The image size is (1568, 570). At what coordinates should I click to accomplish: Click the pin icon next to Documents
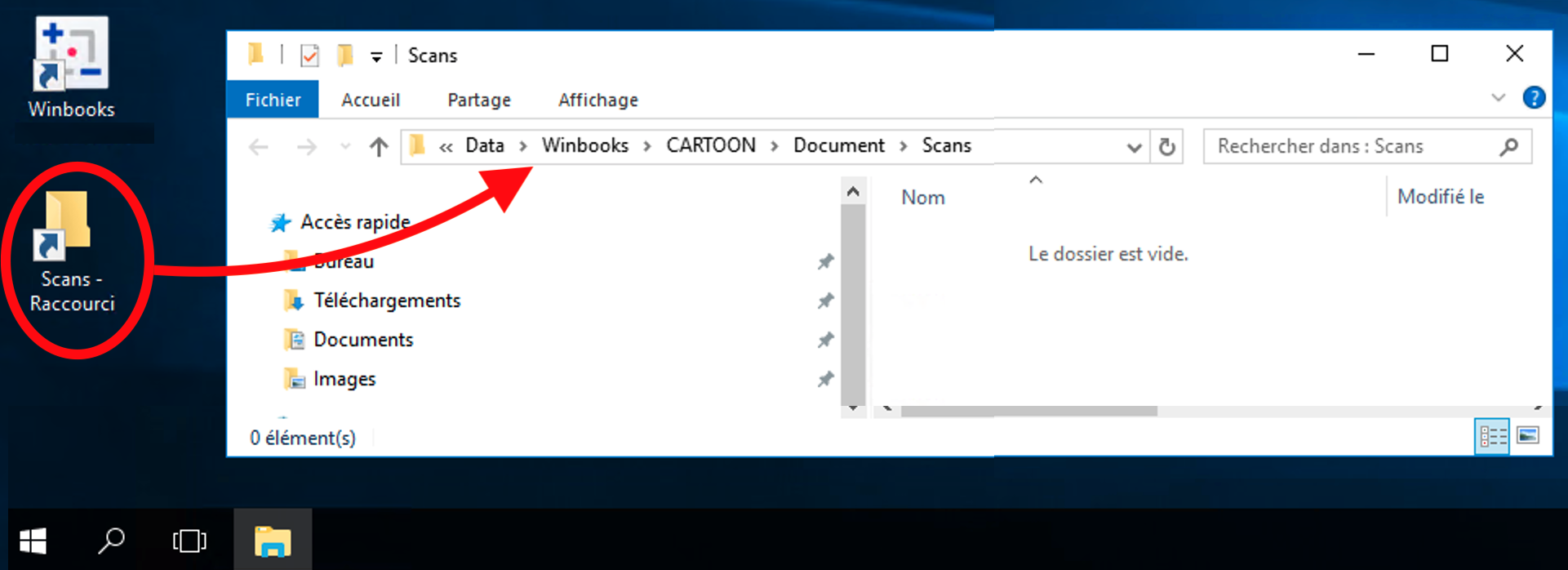pyautogui.click(x=825, y=340)
